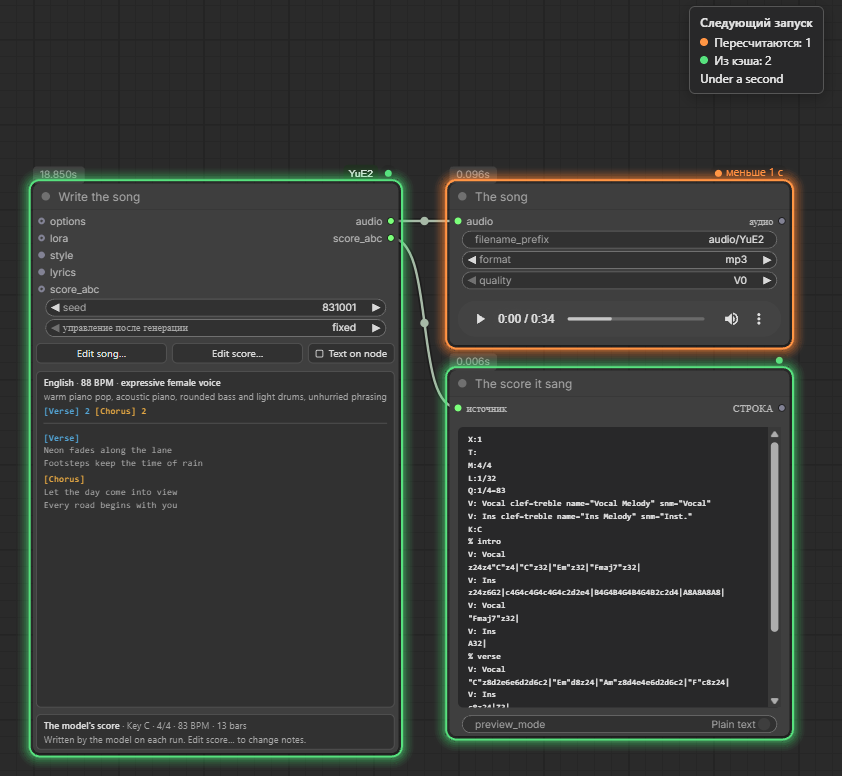This screenshot has width=842, height=776.
Task: Decrease the seed value
Action: pyautogui.click(x=55, y=308)
